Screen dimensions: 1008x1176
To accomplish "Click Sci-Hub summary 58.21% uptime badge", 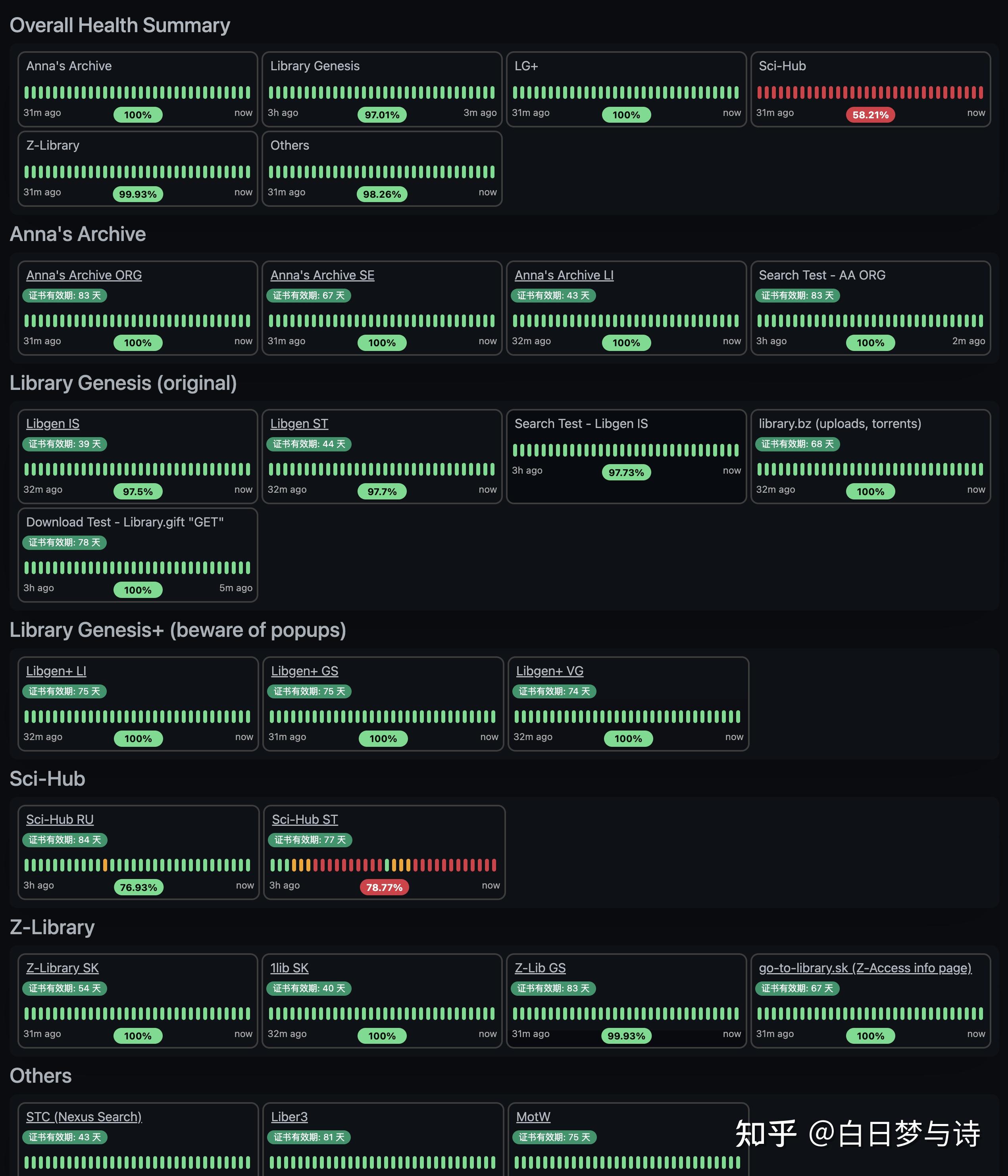I will (x=870, y=115).
